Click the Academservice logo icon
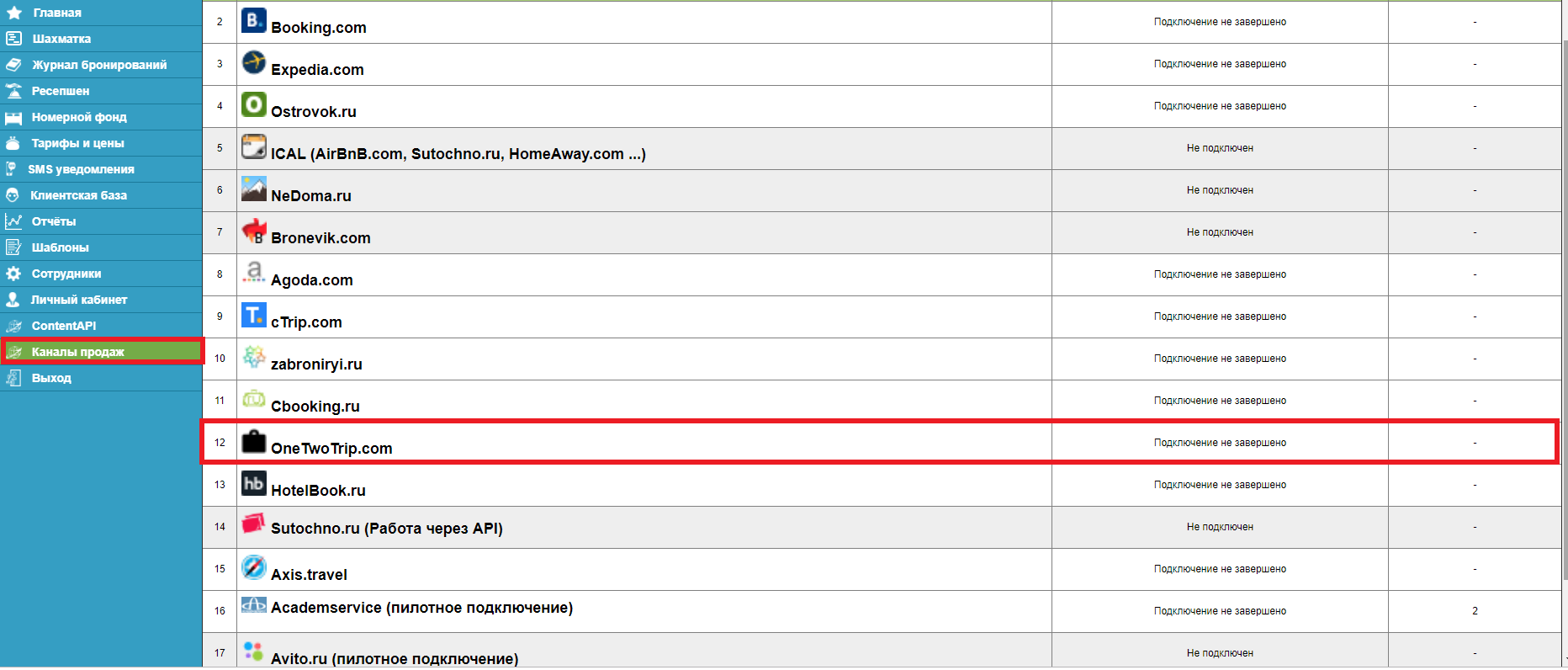The height and width of the screenshot is (670, 1568). click(x=253, y=604)
